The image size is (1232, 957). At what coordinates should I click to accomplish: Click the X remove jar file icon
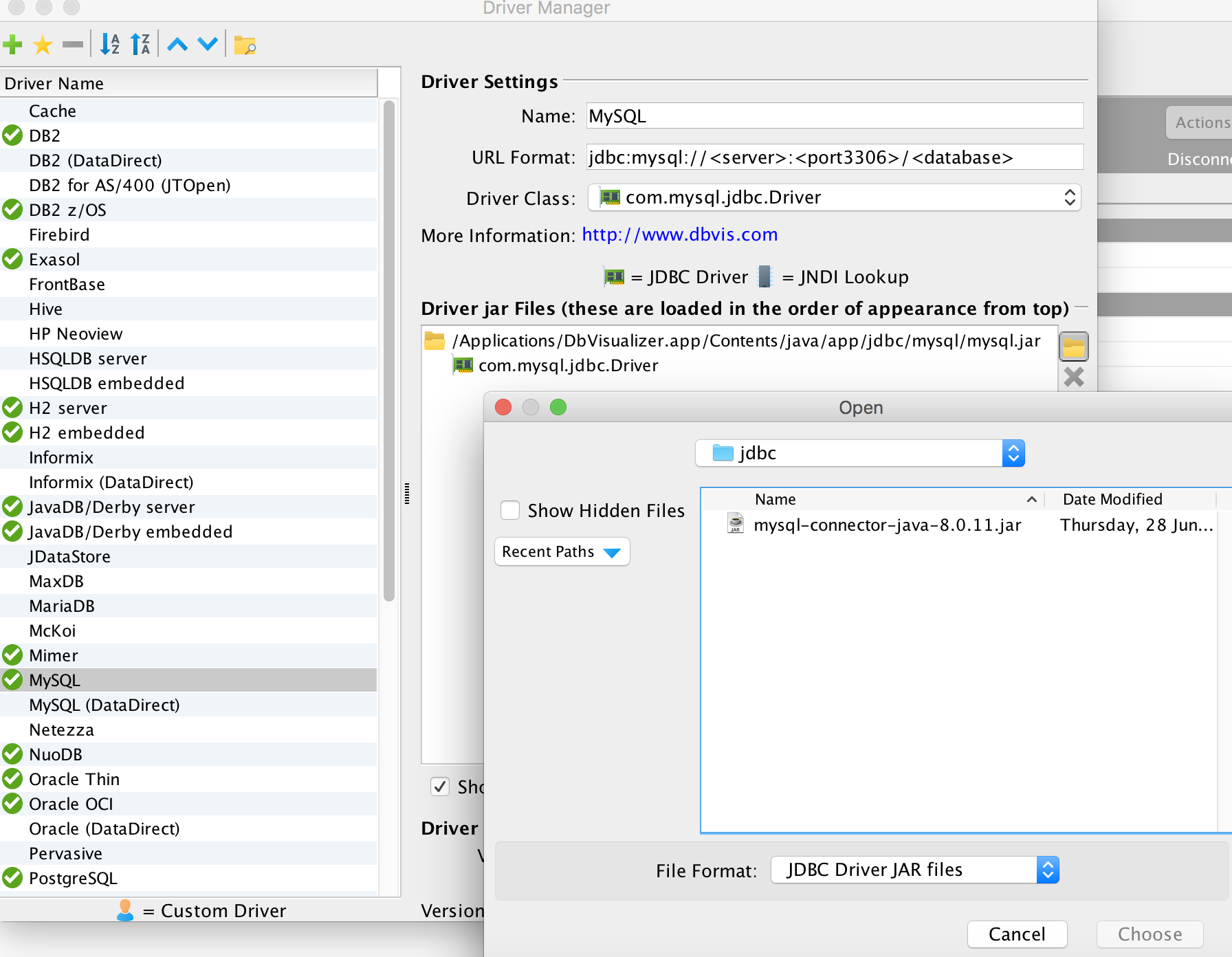pos(1073,377)
